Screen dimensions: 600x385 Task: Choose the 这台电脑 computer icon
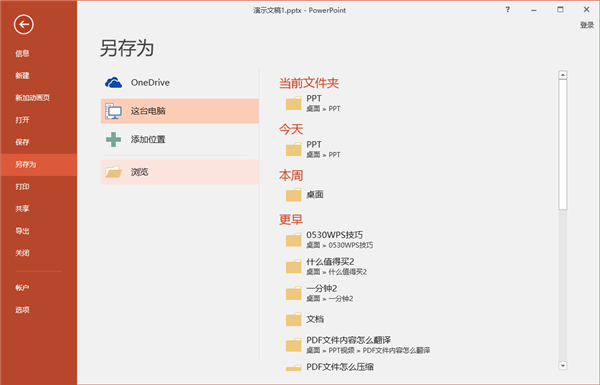tap(113, 111)
